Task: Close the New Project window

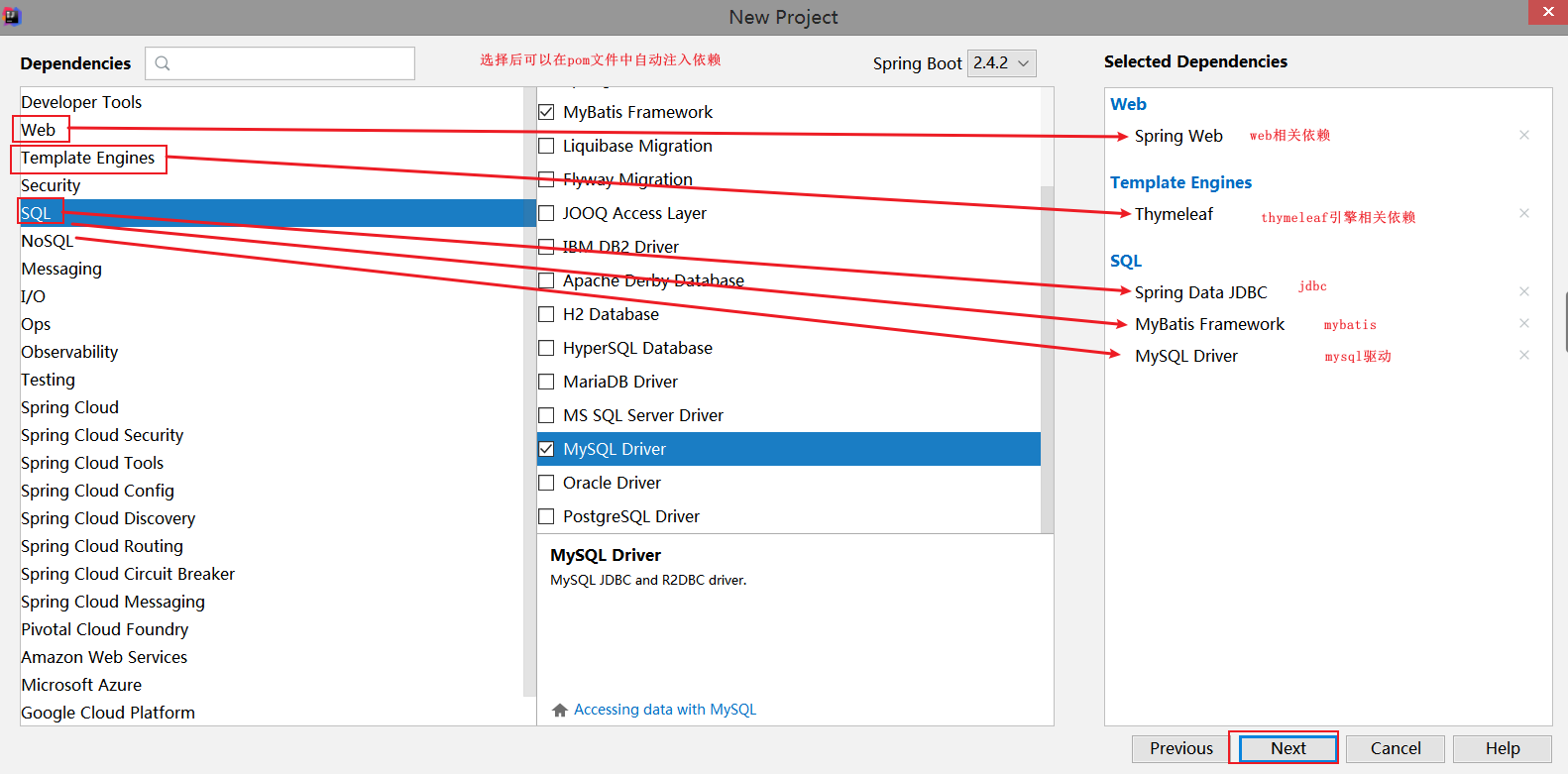Action: [1548, 12]
